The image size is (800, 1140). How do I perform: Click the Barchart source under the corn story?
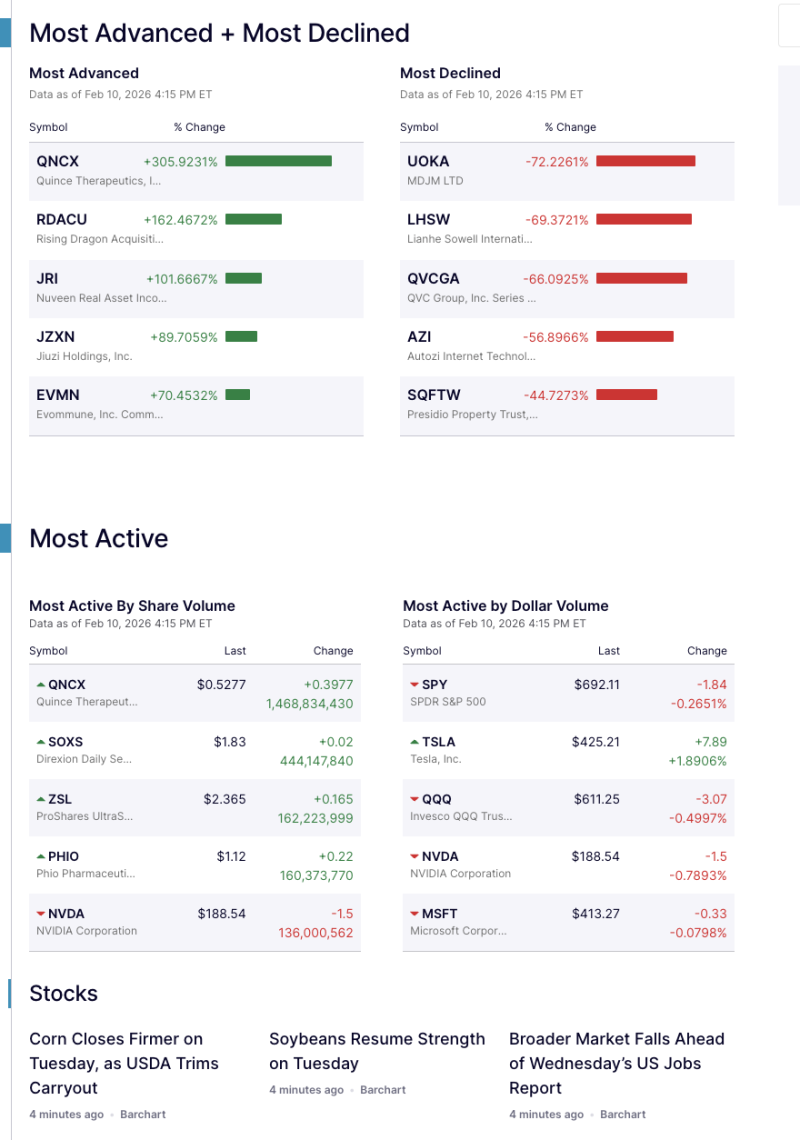pyautogui.click(x=144, y=1113)
